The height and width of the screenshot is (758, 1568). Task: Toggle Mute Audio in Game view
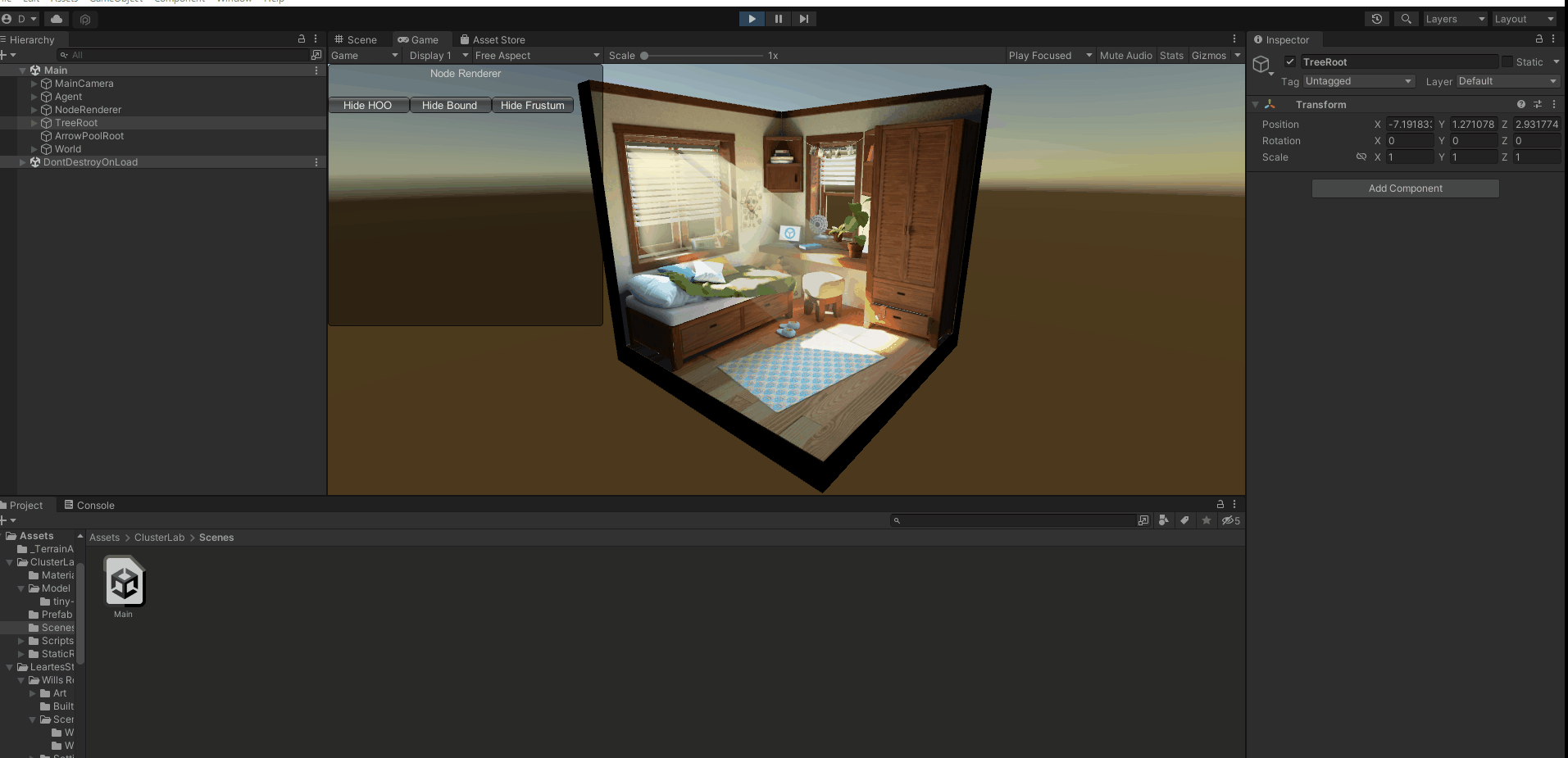1125,56
